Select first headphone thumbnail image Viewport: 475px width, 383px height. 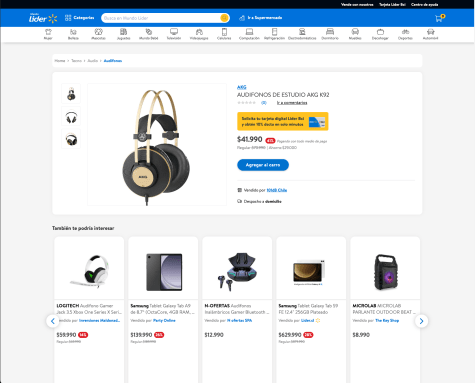coord(71,94)
